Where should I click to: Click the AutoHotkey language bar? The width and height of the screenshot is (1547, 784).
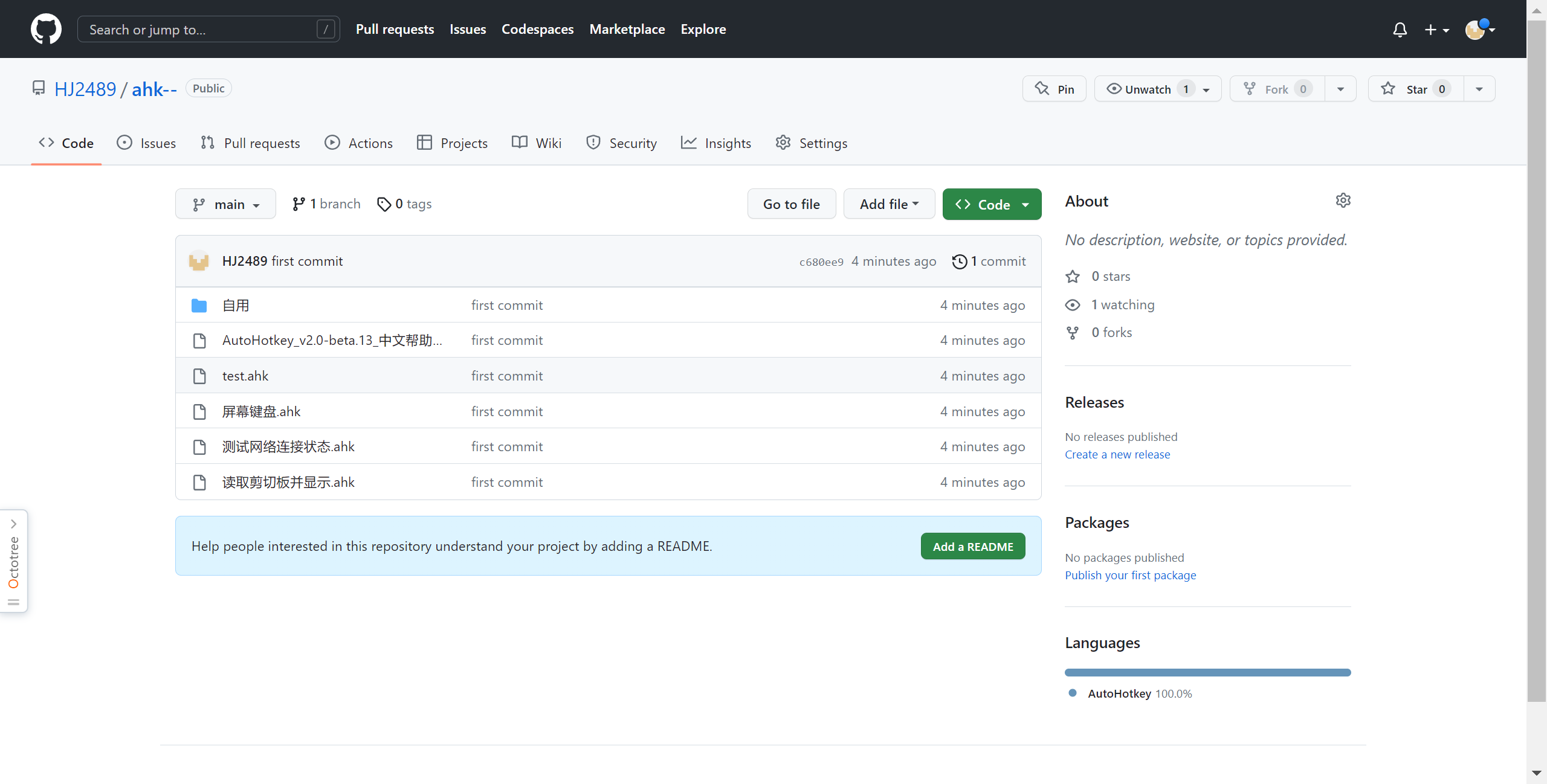point(1207,672)
